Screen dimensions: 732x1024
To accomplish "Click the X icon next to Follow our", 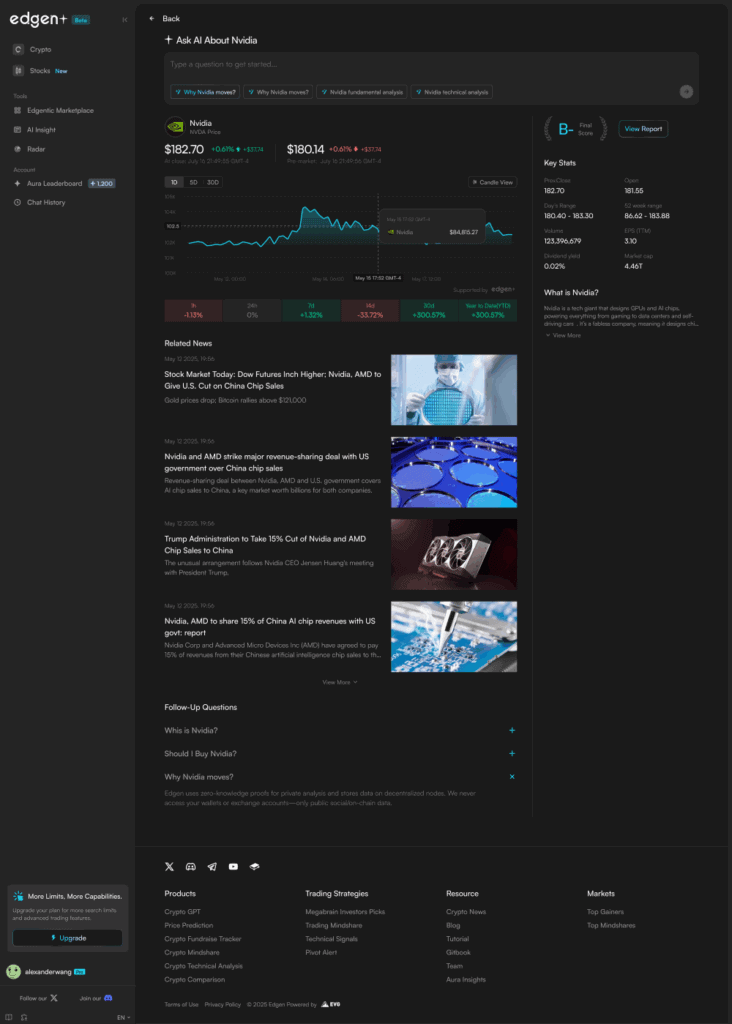I will point(54,998).
